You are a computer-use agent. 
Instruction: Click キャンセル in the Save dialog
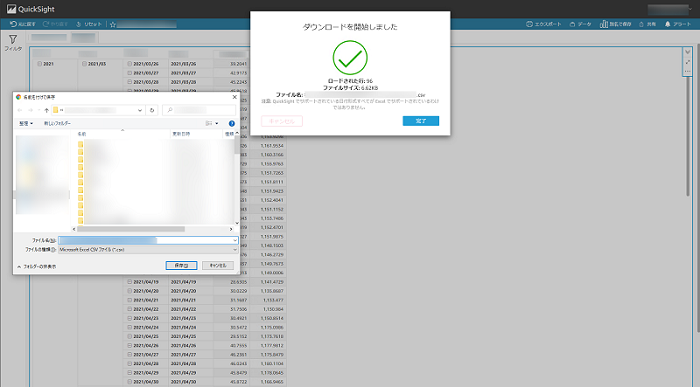coord(218,266)
